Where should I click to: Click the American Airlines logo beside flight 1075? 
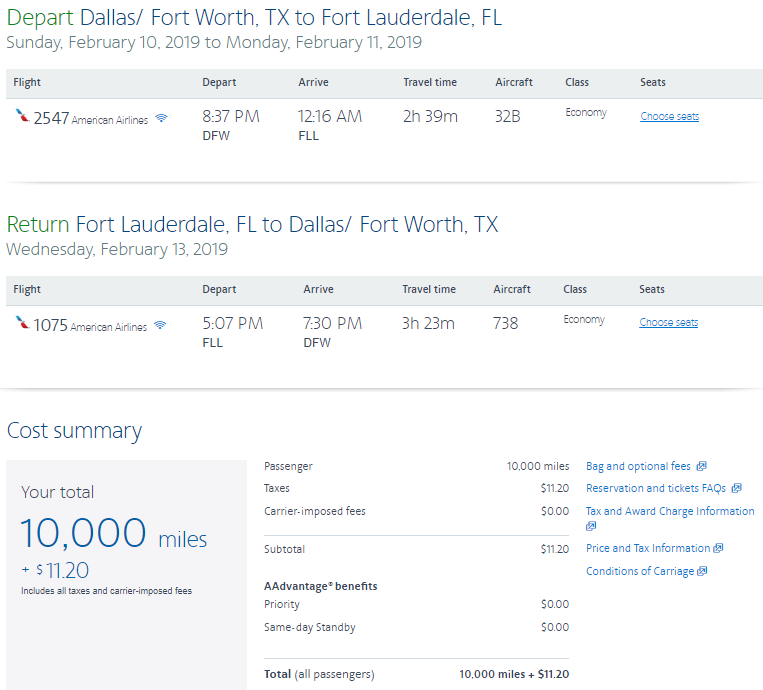click(22, 324)
